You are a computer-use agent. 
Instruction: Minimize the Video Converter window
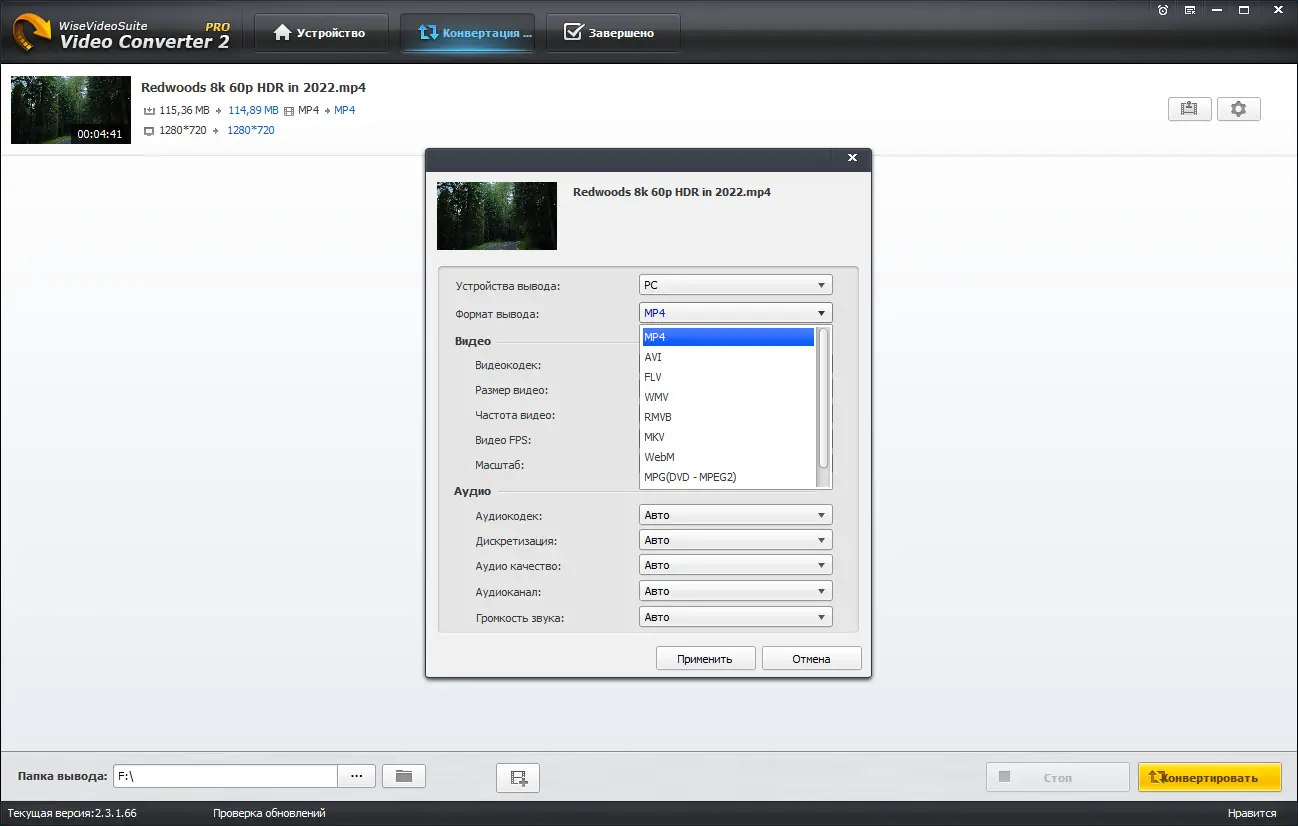tap(1216, 10)
